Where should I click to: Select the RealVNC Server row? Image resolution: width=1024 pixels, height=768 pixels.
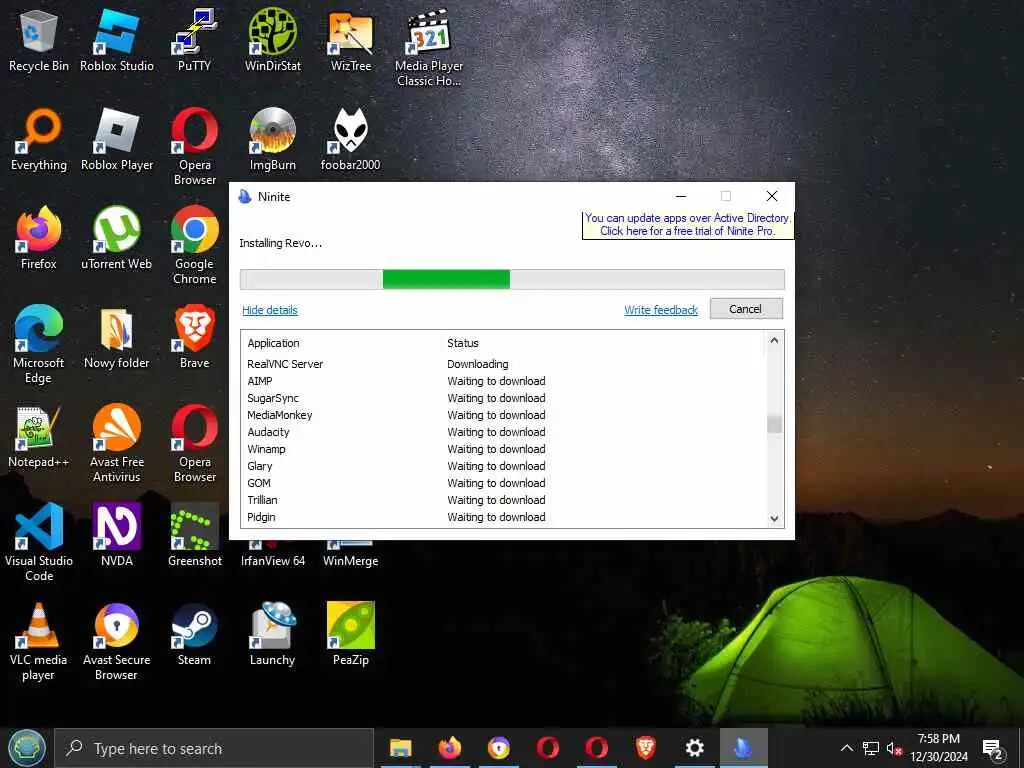point(504,364)
